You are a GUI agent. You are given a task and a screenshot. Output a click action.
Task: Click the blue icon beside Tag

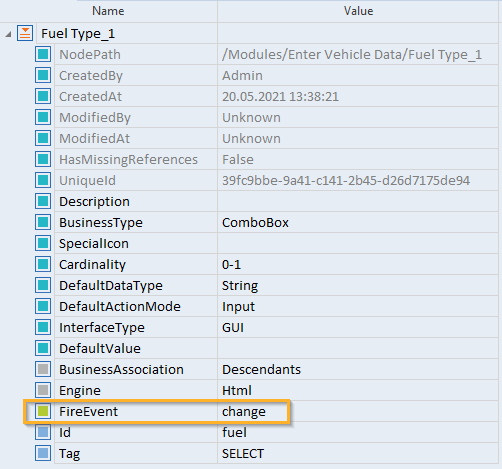pos(43,453)
